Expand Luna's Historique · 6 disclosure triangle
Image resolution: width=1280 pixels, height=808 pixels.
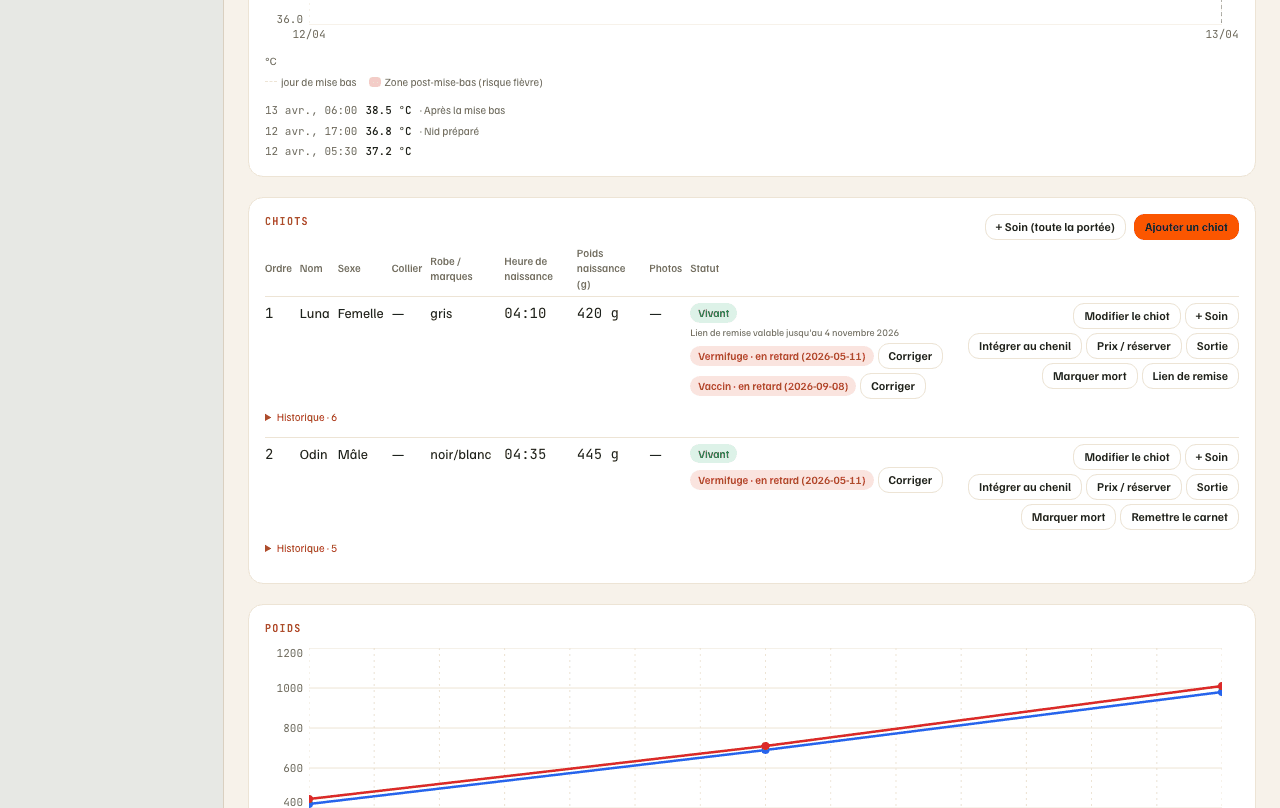tap(268, 417)
